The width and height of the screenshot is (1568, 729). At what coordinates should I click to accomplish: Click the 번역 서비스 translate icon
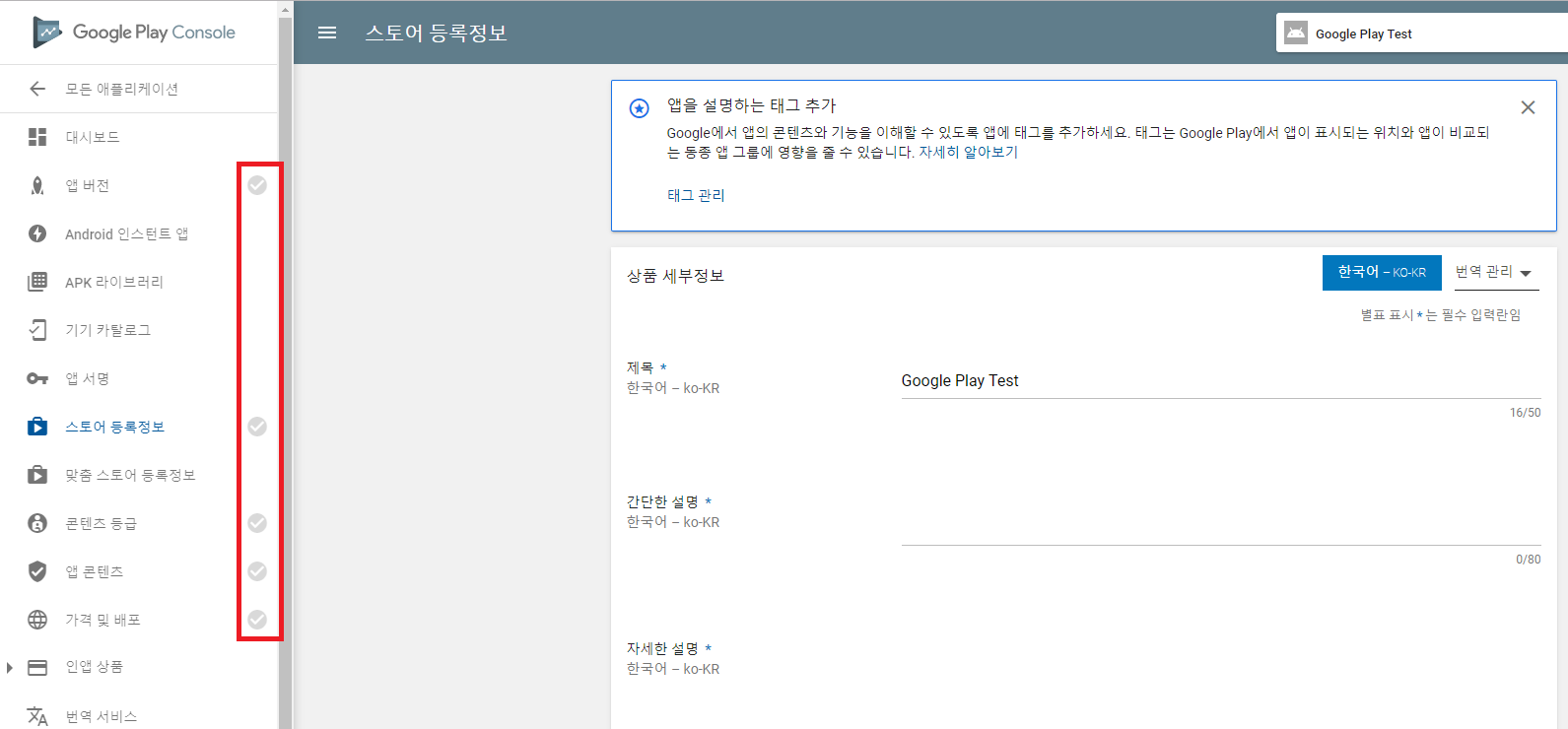37,716
